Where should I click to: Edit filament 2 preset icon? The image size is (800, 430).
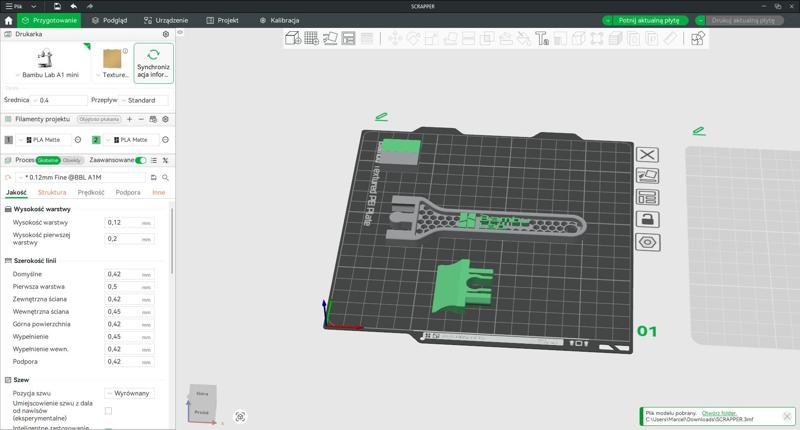tap(165, 140)
